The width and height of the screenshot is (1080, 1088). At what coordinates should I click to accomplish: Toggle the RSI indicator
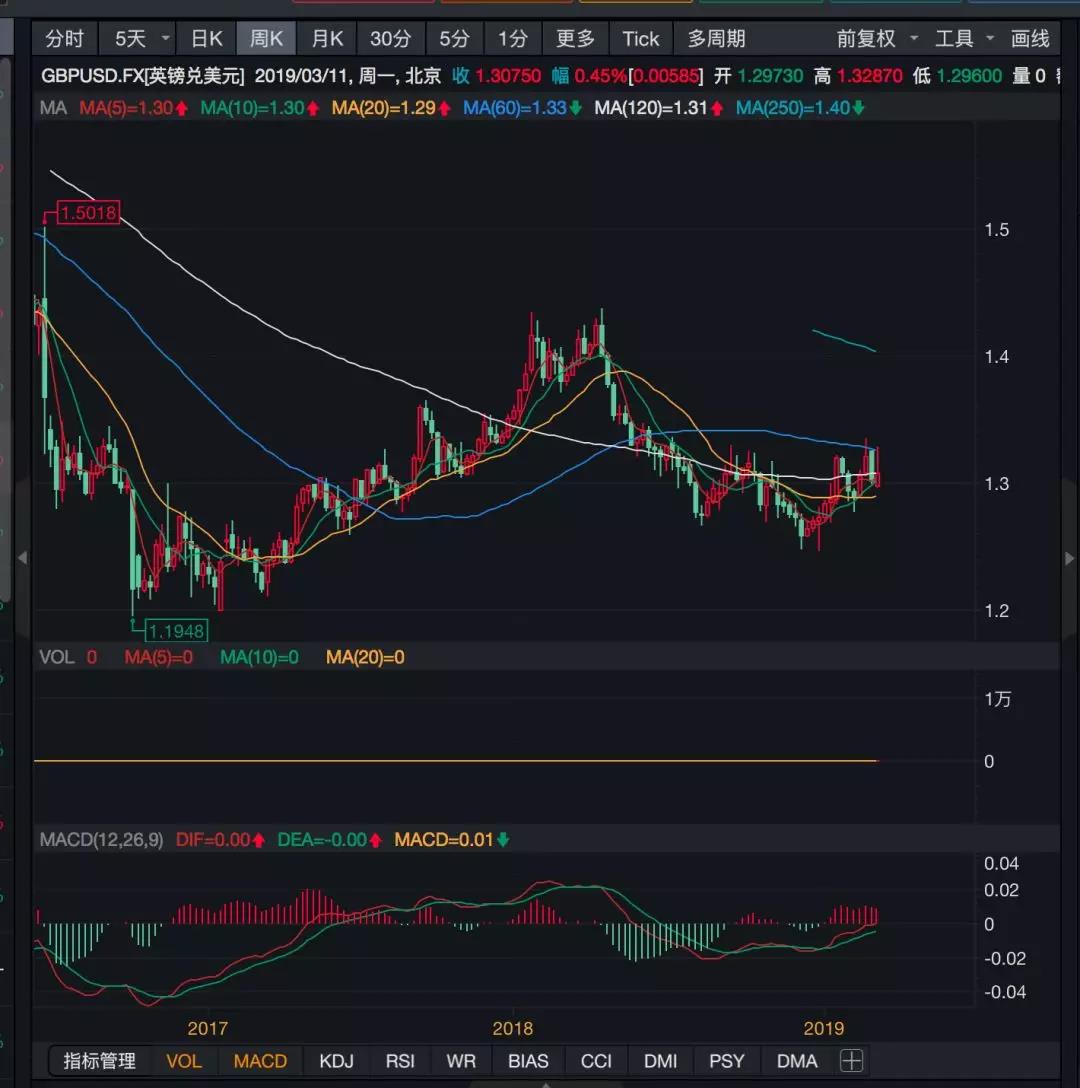pyautogui.click(x=400, y=1061)
